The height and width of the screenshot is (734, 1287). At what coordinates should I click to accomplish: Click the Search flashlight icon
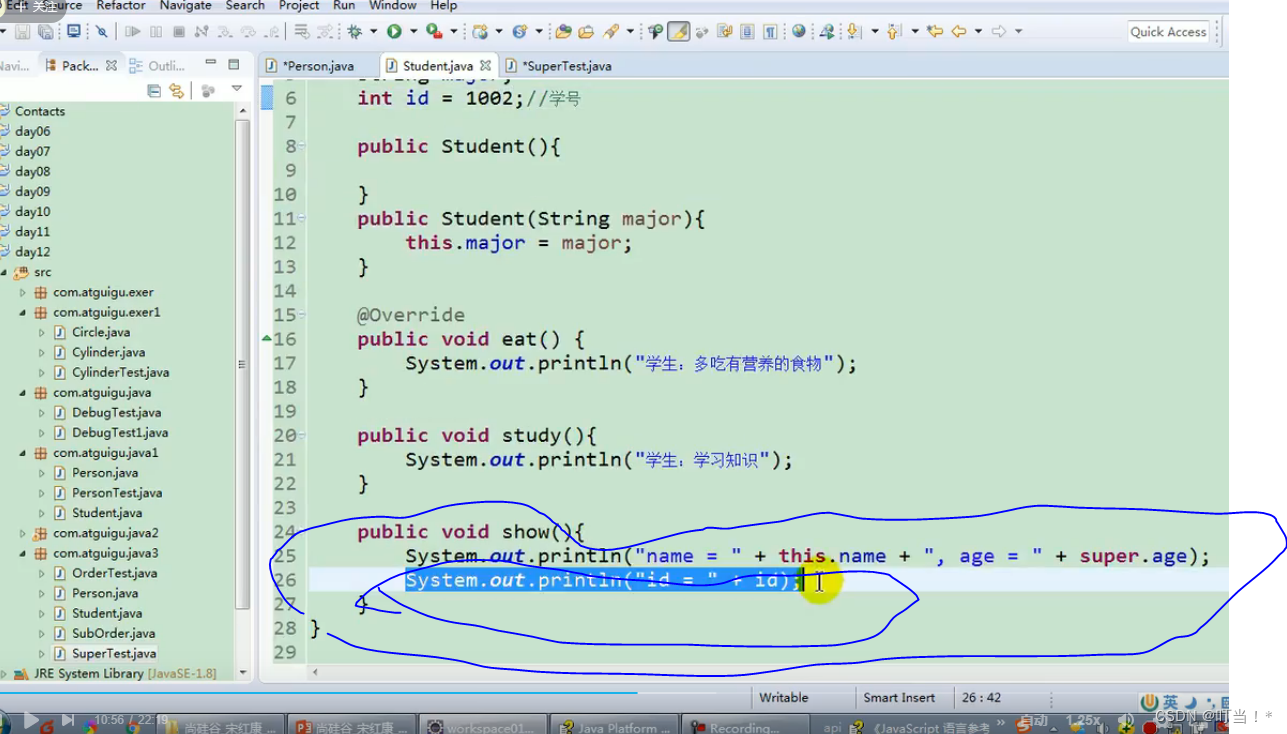[612, 32]
